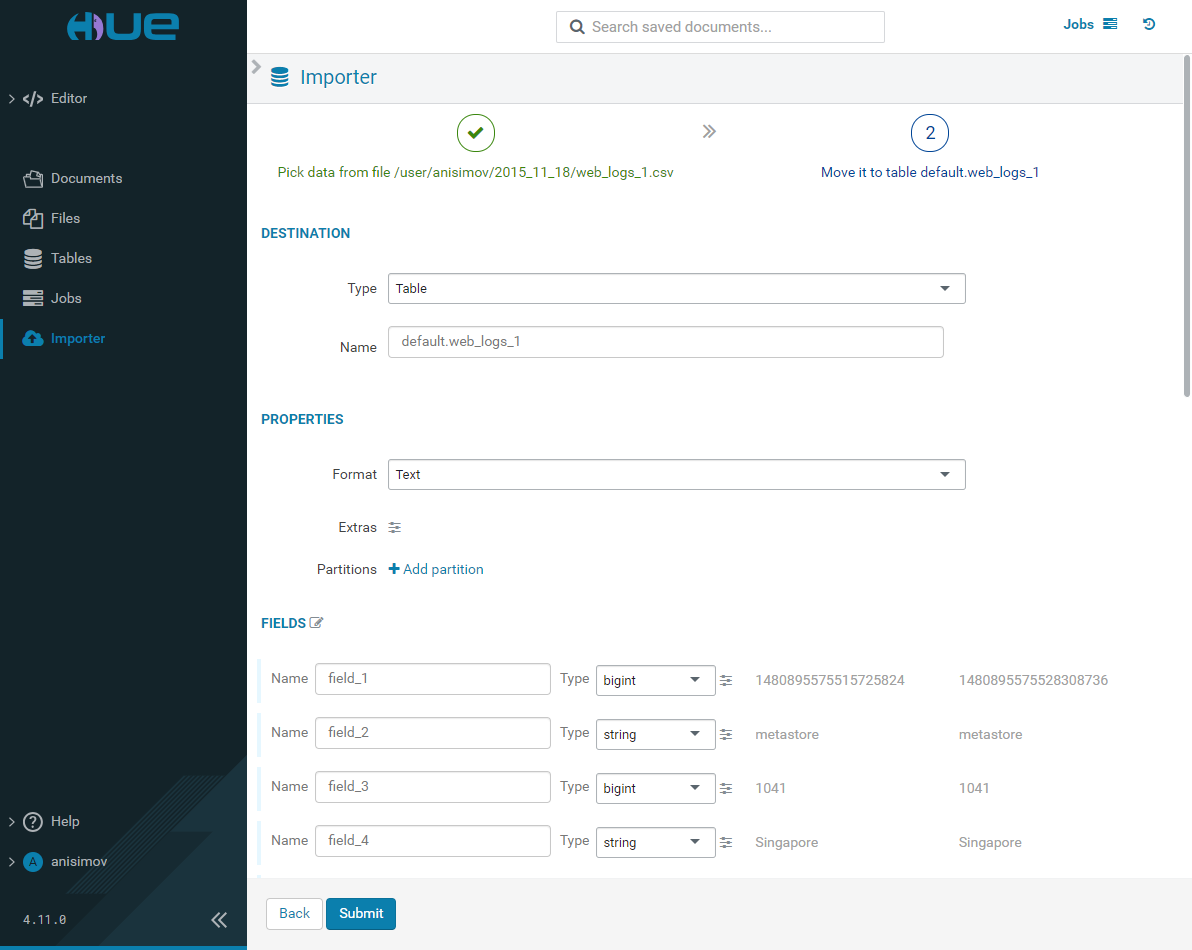Click Move it to table step link
This screenshot has width=1192, height=950.
pos(930,173)
